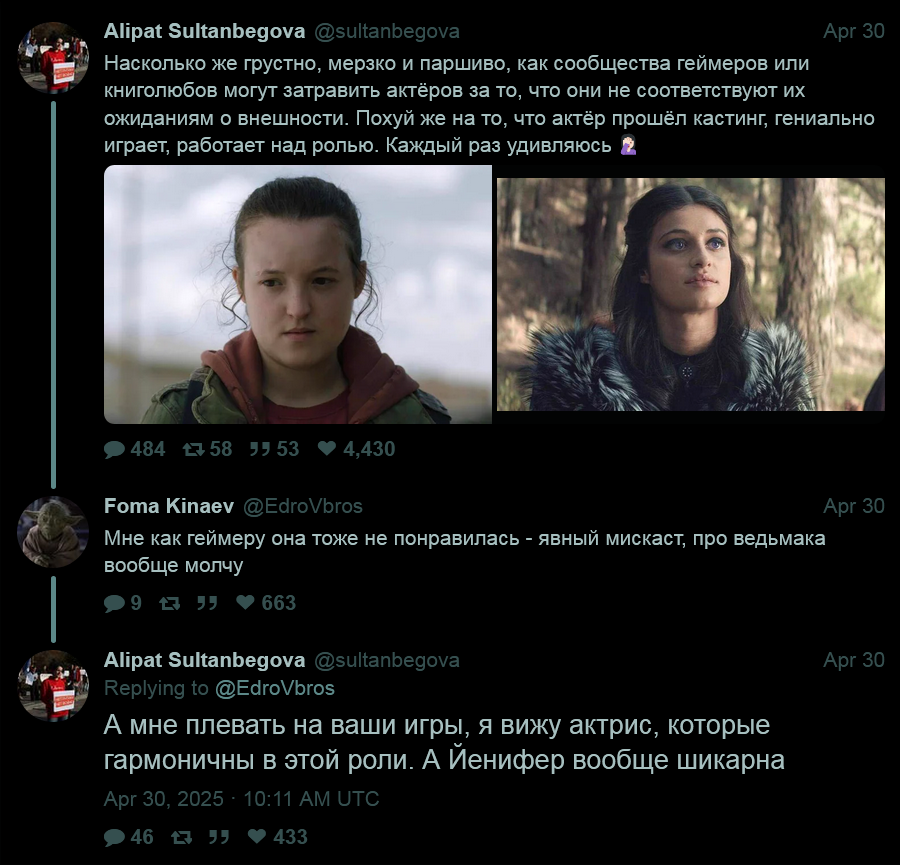900x865 pixels.
Task: Open the right photo with fur collar
Action: 690,294
